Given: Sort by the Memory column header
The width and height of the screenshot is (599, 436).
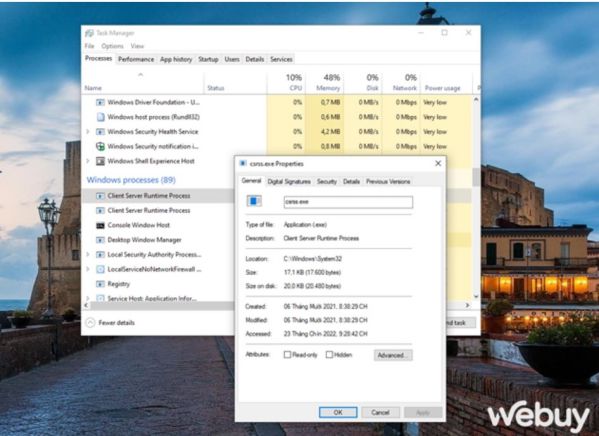Looking at the screenshot, I should (324, 83).
